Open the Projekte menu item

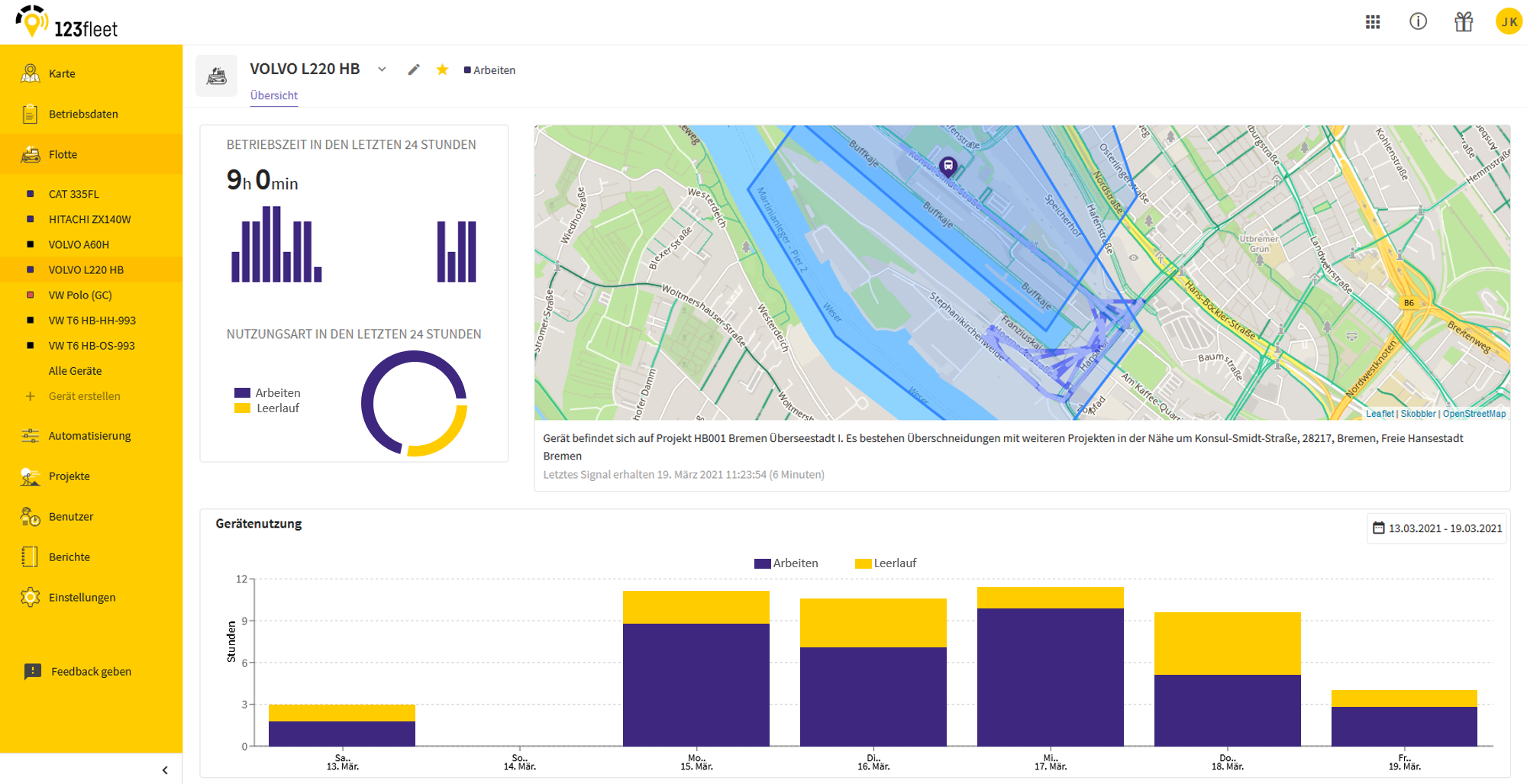pyautogui.click(x=69, y=476)
